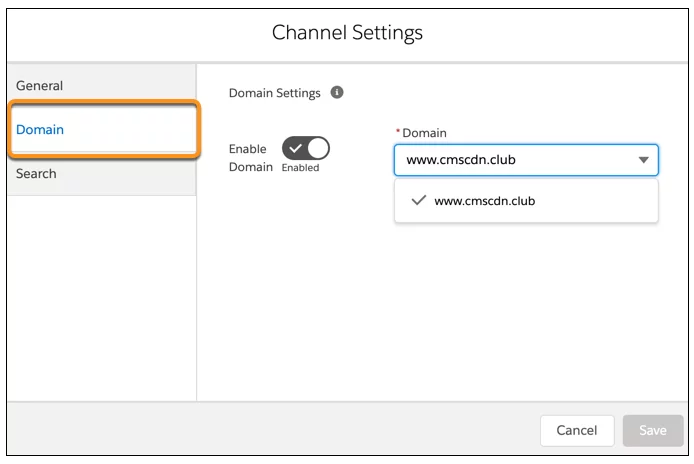Image resolution: width=694 pixels, height=464 pixels.
Task: Select www.cmscdn.club from the dropdown list
Action: pos(526,201)
